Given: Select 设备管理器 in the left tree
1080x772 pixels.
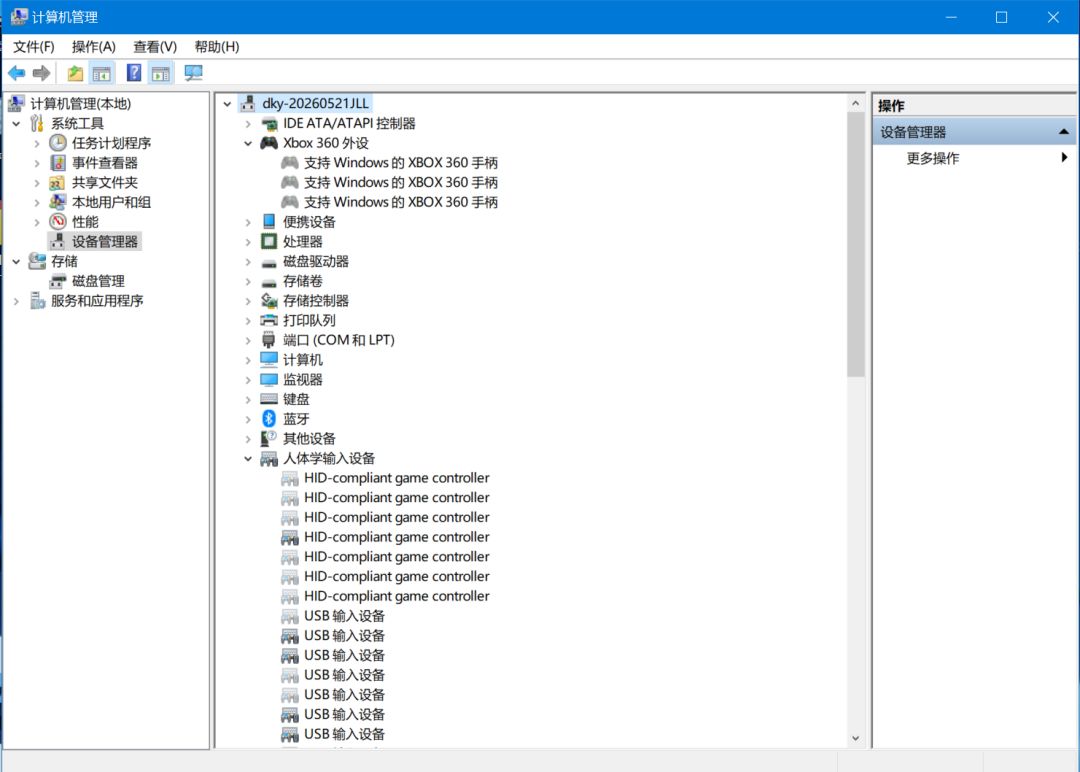Looking at the screenshot, I should click(x=105, y=242).
